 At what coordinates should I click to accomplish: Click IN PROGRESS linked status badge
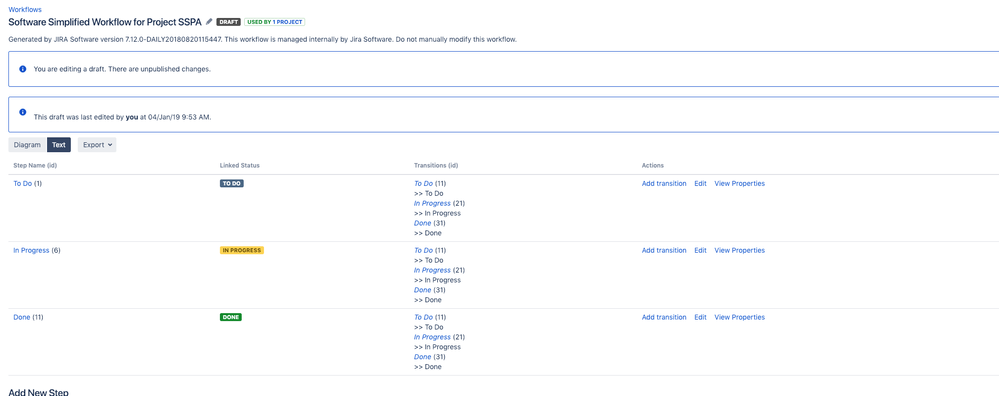pos(241,250)
